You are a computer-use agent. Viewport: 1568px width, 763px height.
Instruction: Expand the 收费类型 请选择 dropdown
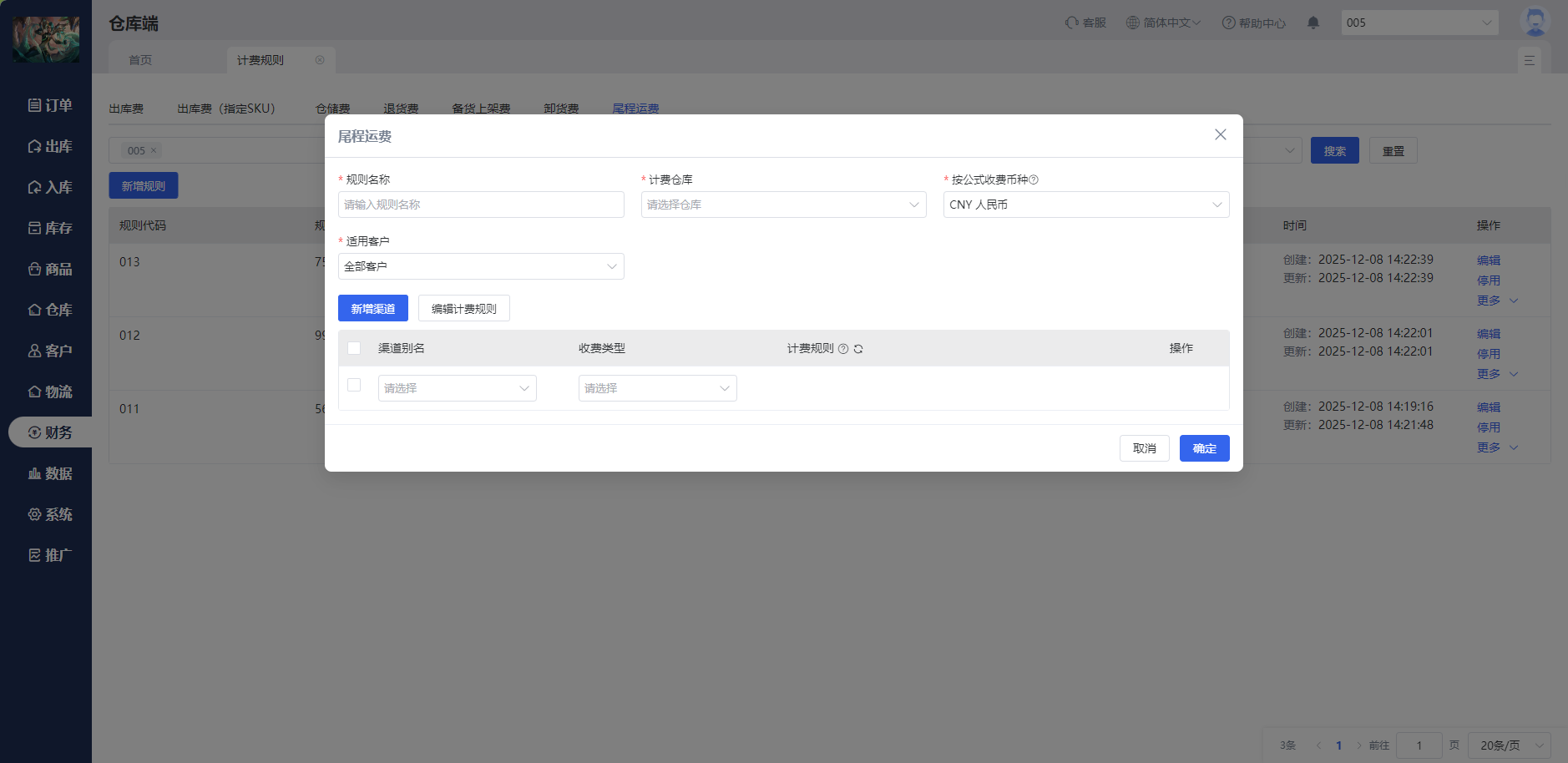point(656,387)
